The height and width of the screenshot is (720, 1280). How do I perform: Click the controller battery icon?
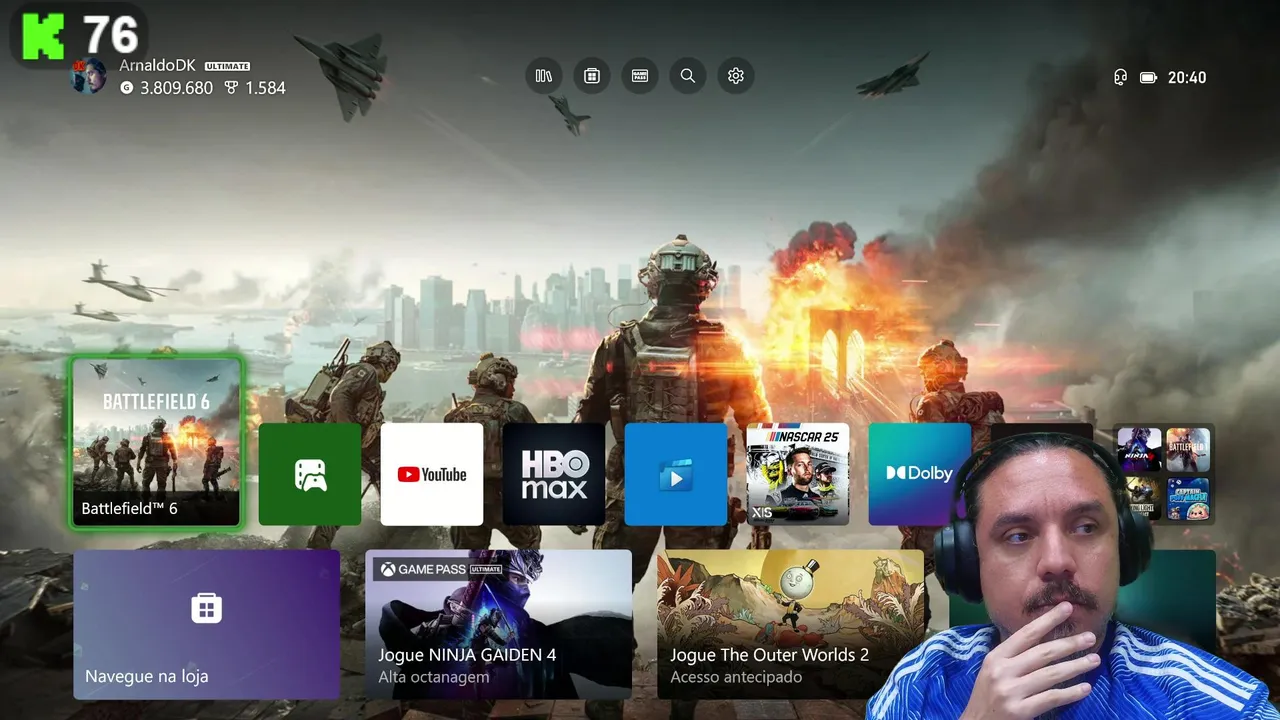click(1148, 77)
